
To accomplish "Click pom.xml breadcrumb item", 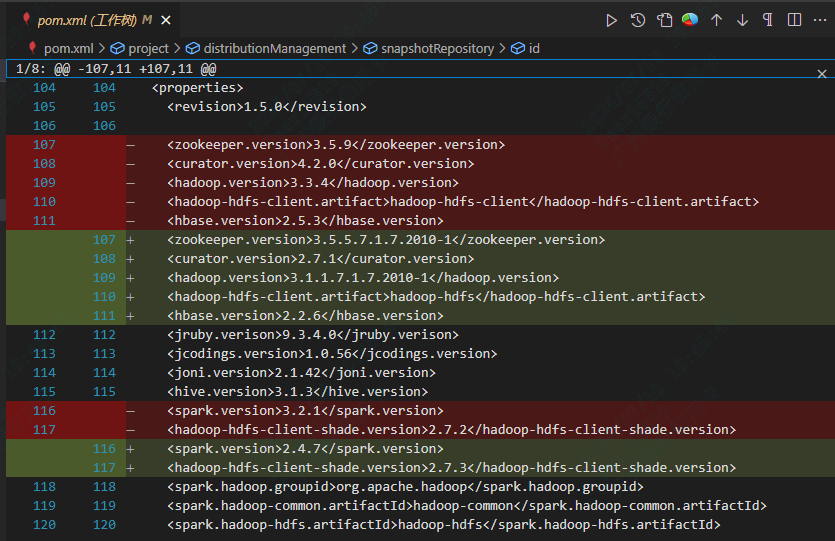I will click(69, 48).
